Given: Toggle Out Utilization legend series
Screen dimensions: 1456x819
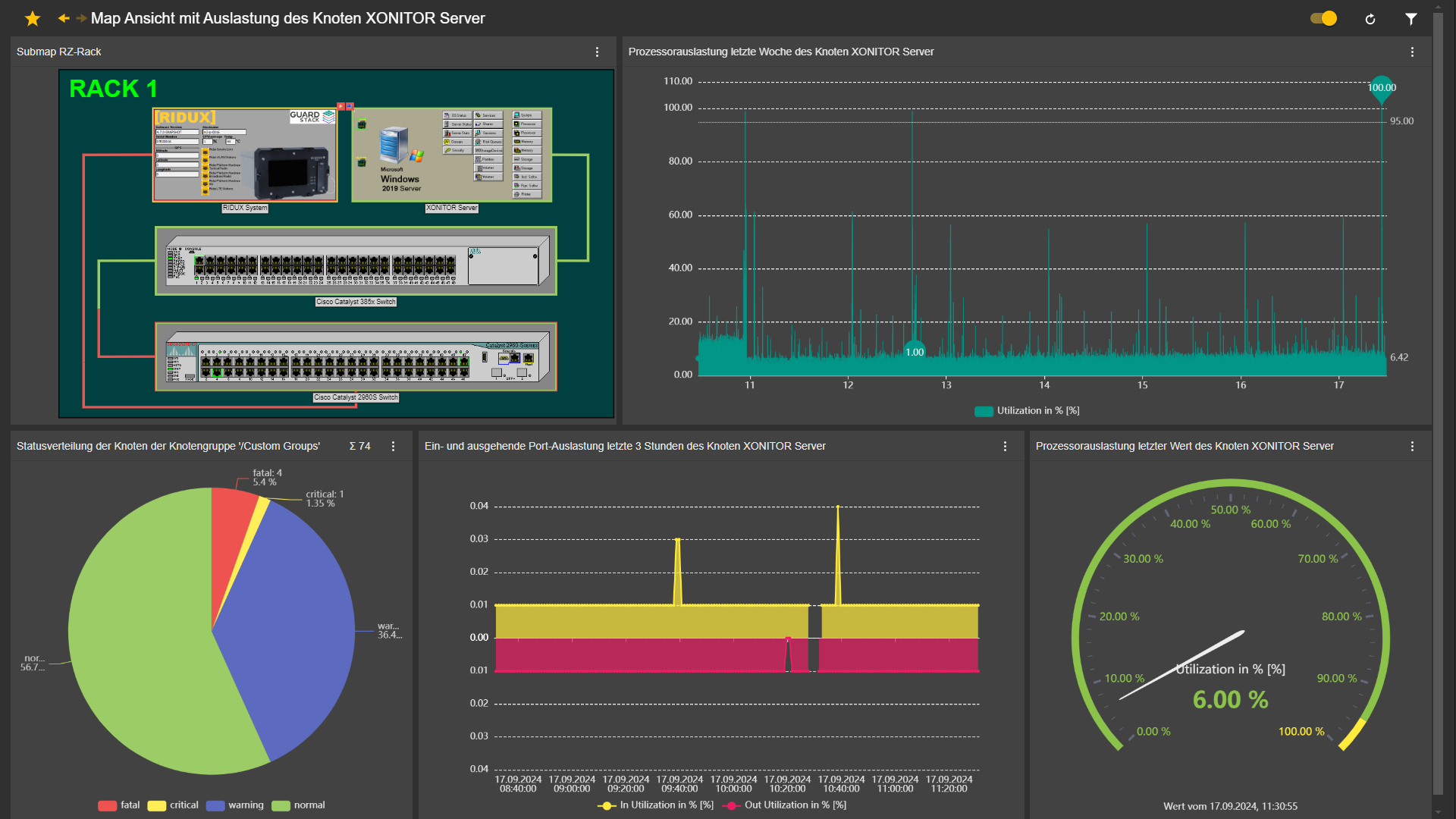Looking at the screenshot, I should pos(786,805).
